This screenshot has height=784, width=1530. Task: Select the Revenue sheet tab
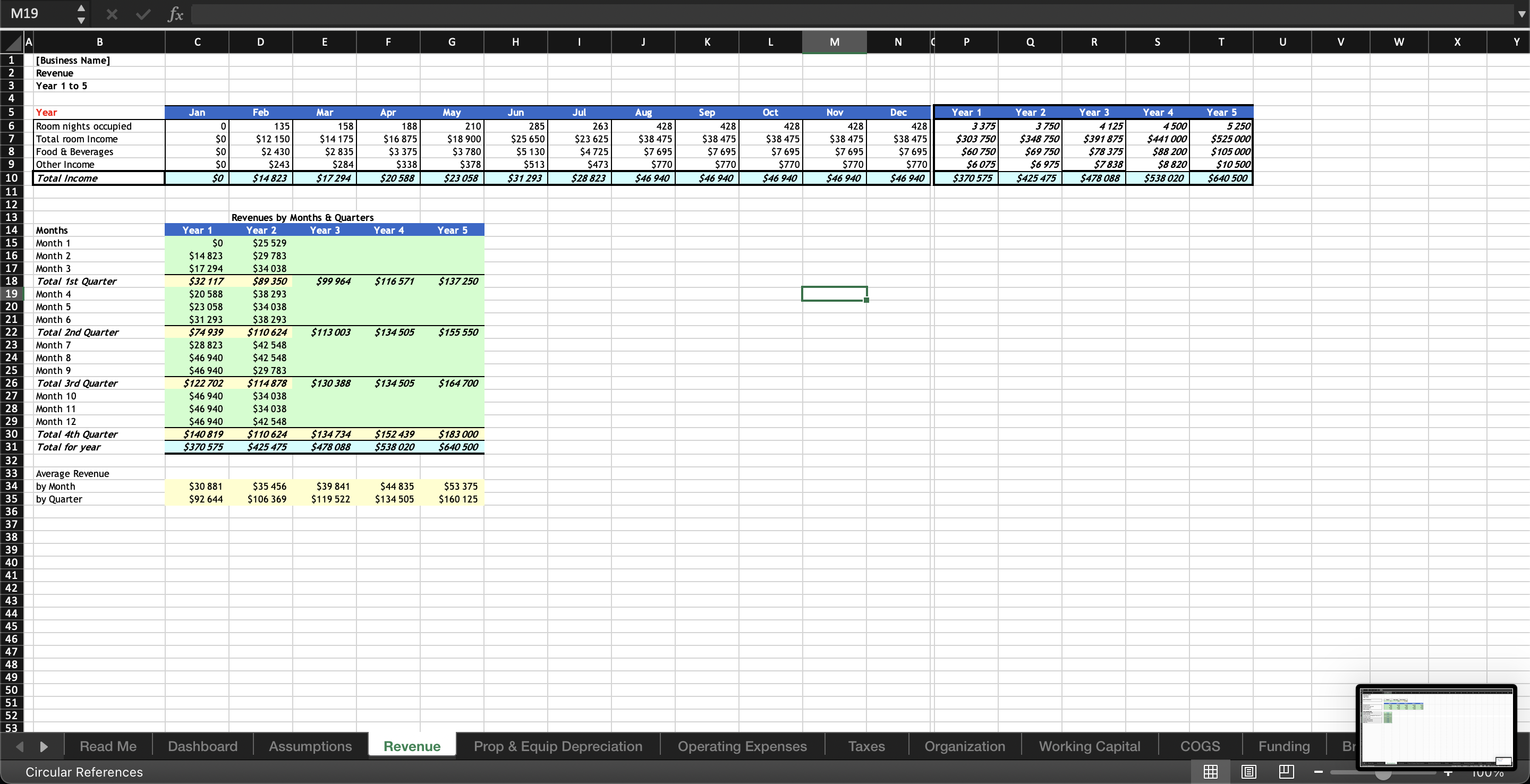[412, 746]
